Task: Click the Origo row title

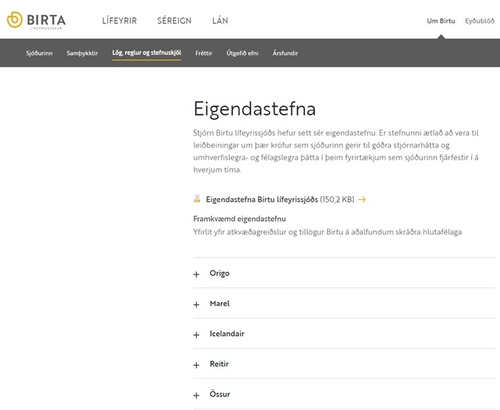Action: (x=219, y=273)
